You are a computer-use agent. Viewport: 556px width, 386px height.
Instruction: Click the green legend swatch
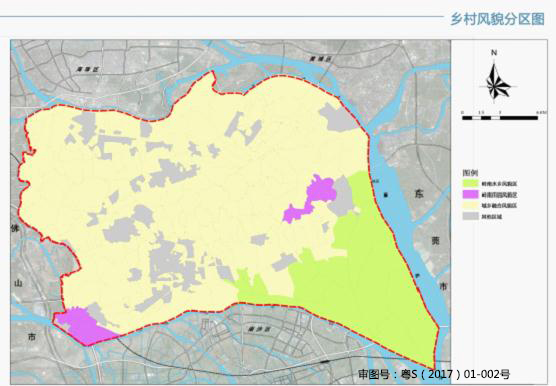click(471, 184)
